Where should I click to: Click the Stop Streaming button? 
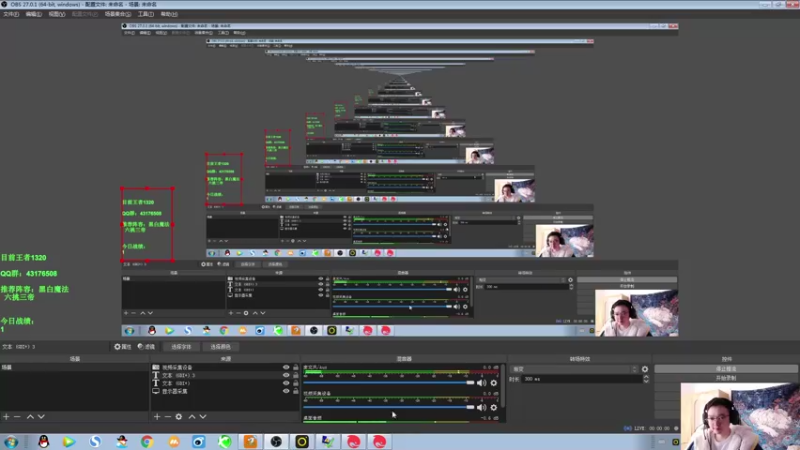point(726,368)
